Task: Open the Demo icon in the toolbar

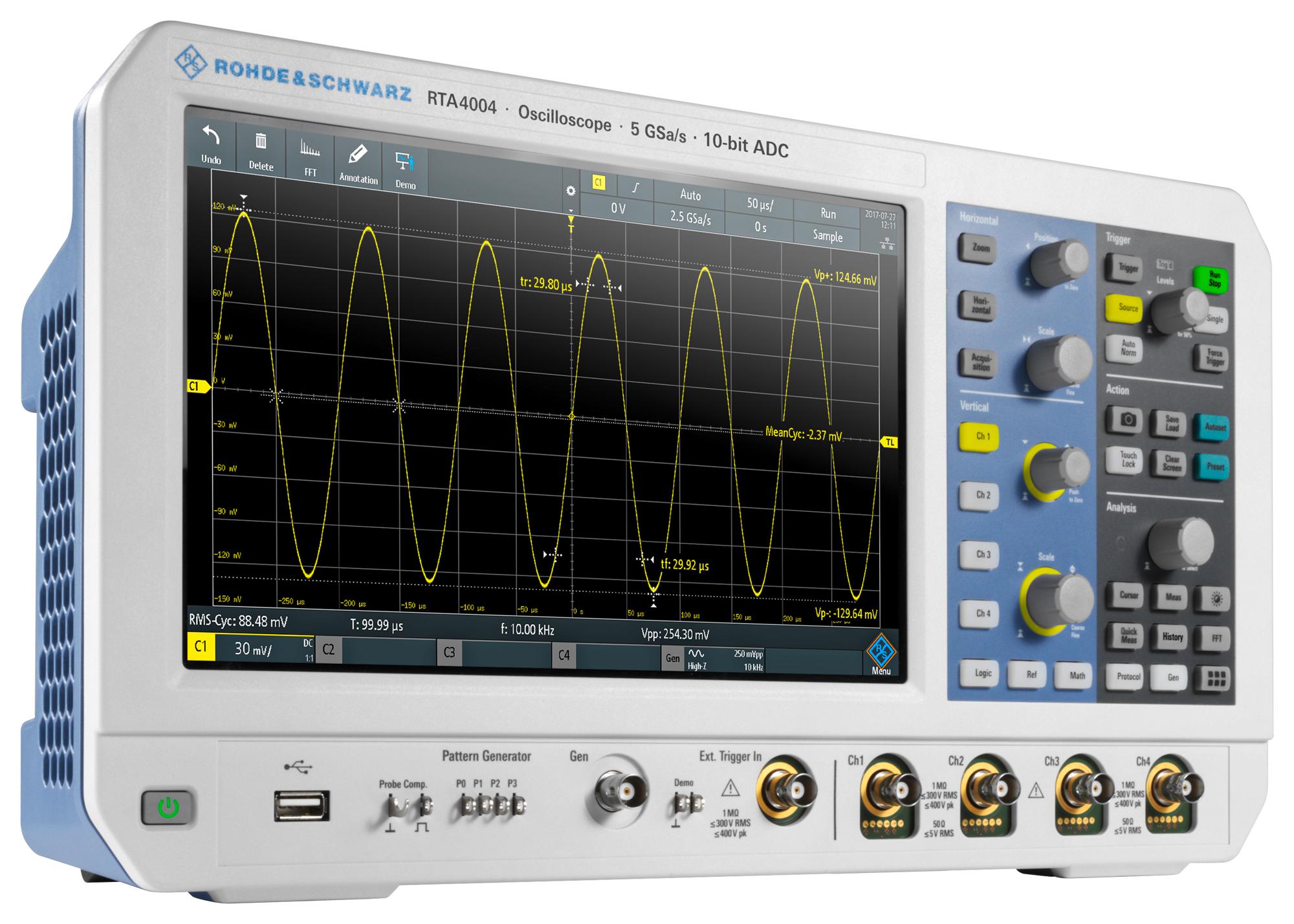Action: click(x=406, y=169)
